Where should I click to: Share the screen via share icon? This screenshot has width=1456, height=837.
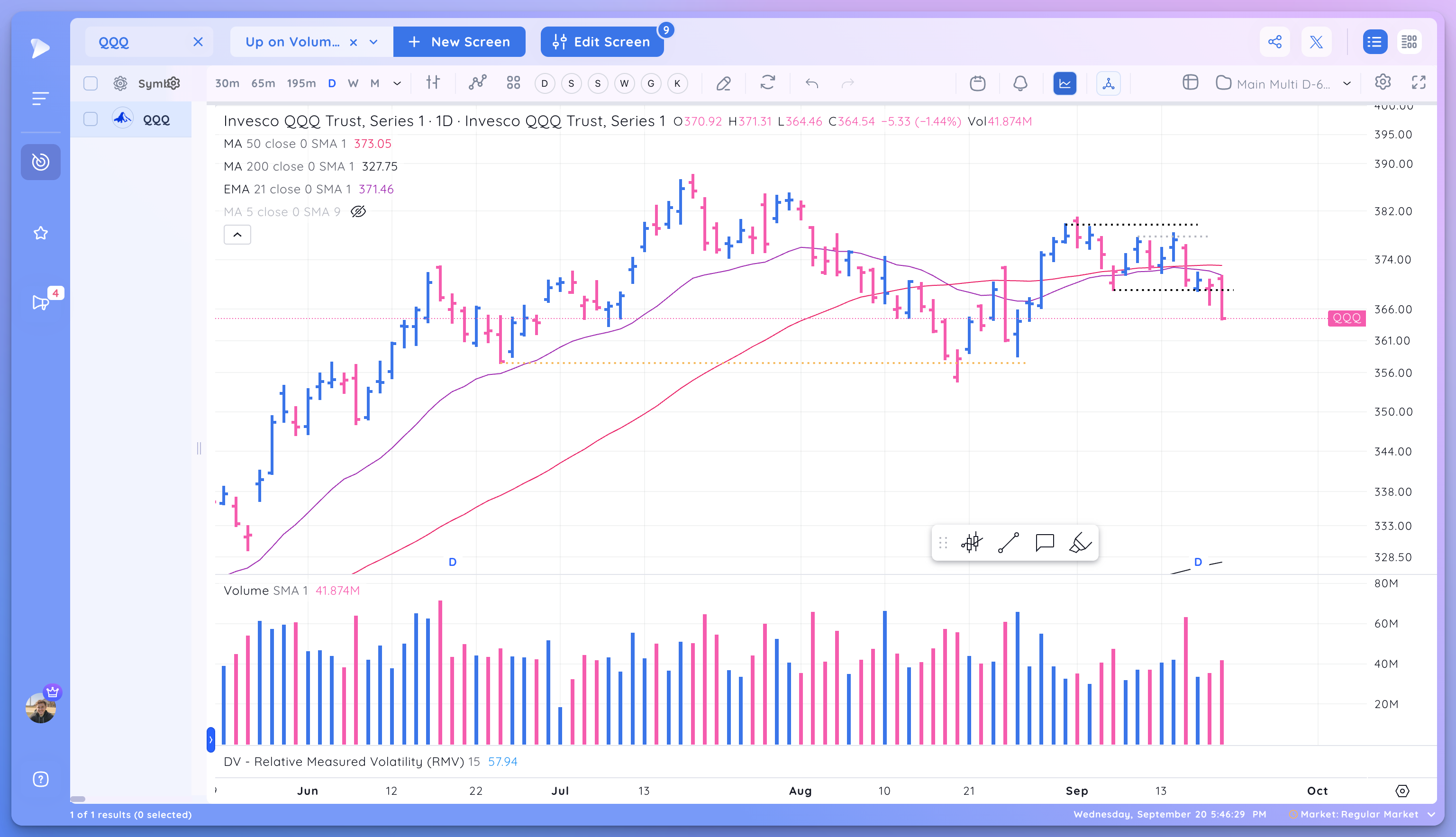pos(1274,42)
